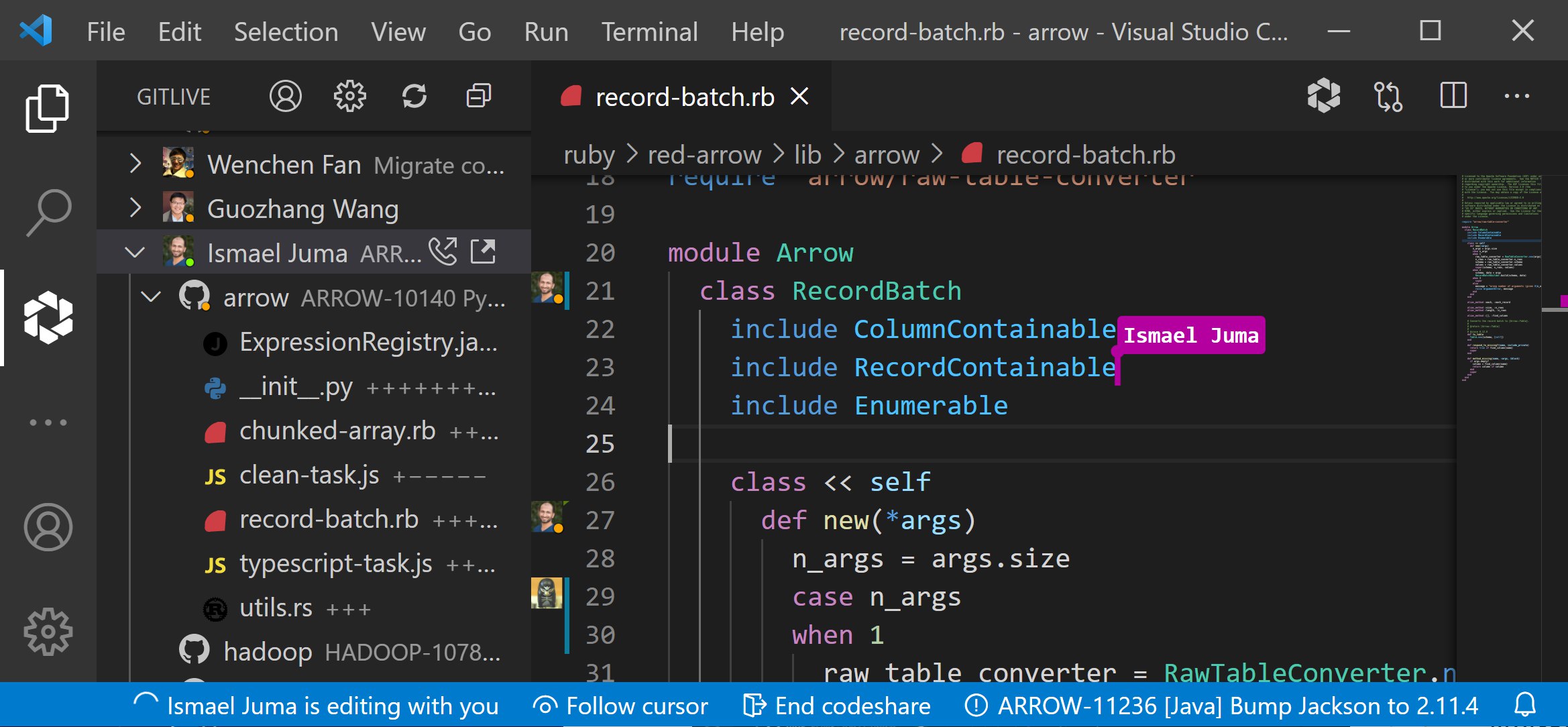This screenshot has width=1568, height=727.
Task: Show additional views ellipsis in activity bar
Action: (x=48, y=423)
